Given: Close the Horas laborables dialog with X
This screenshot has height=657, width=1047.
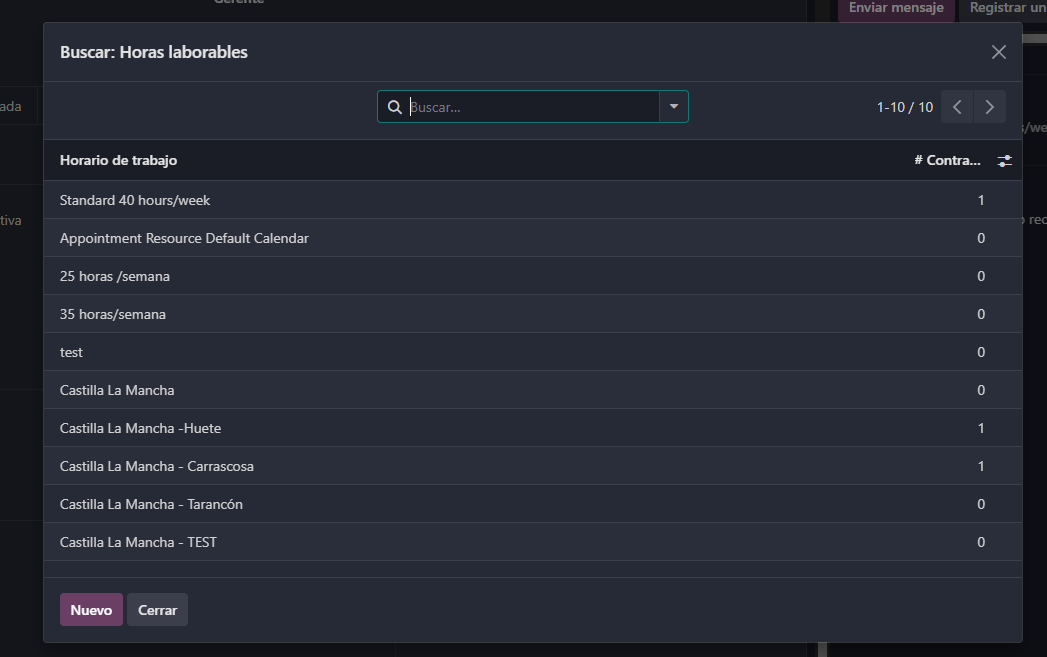Looking at the screenshot, I should tap(998, 52).
